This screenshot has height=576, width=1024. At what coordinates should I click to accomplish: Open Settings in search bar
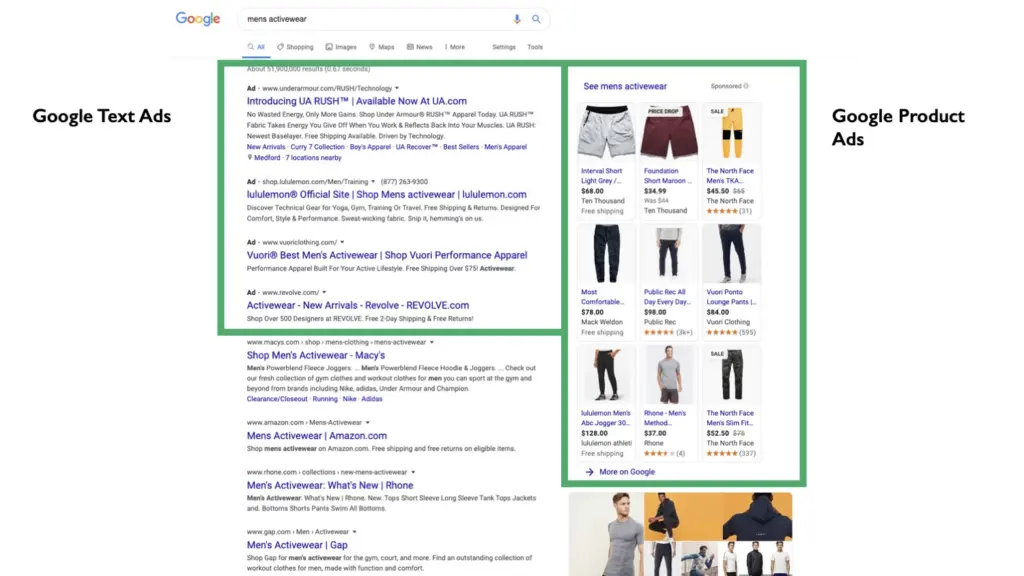504,47
